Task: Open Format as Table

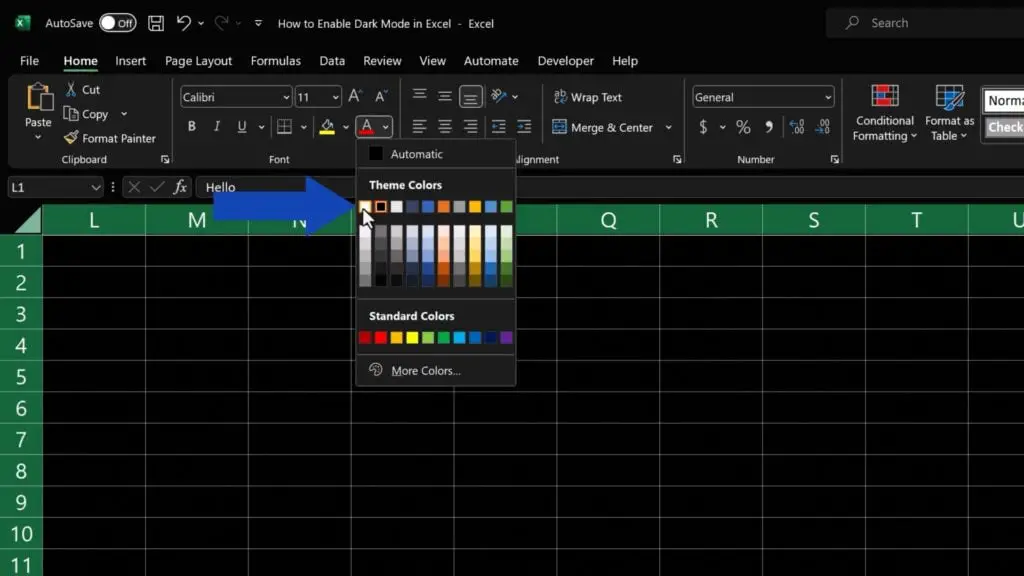Action: click(x=950, y=112)
